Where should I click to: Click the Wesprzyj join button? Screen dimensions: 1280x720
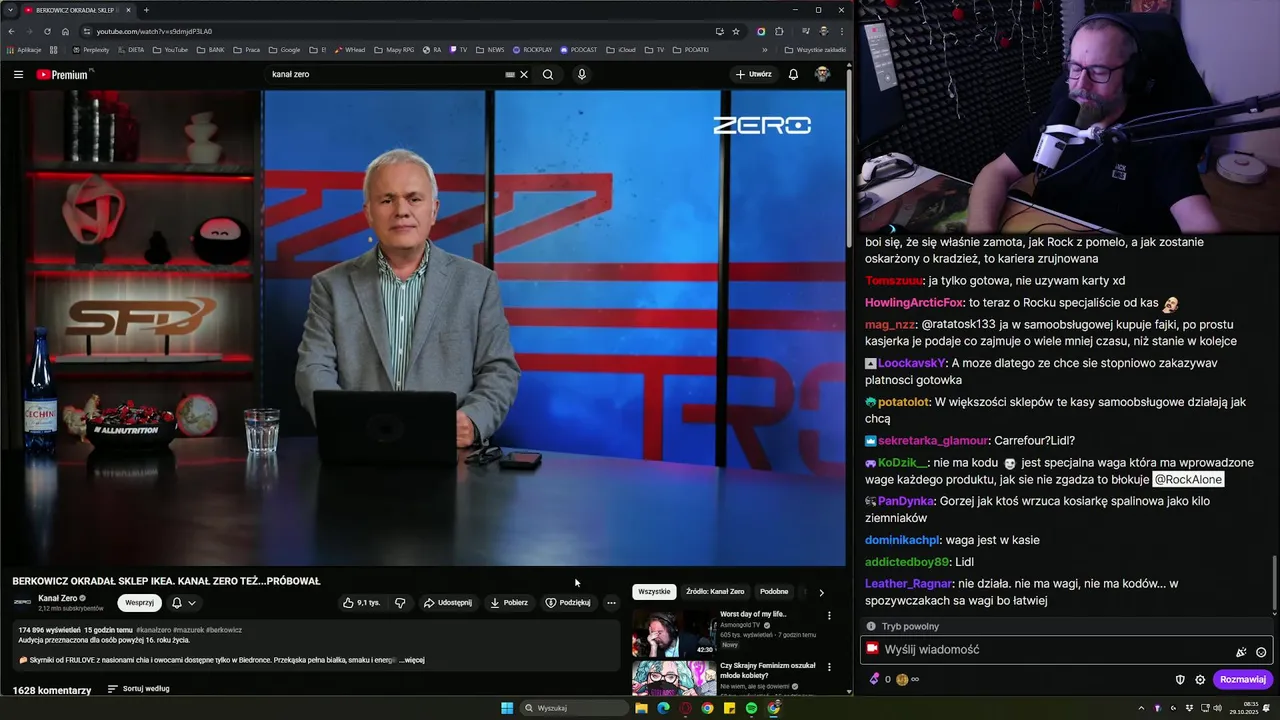click(x=140, y=603)
